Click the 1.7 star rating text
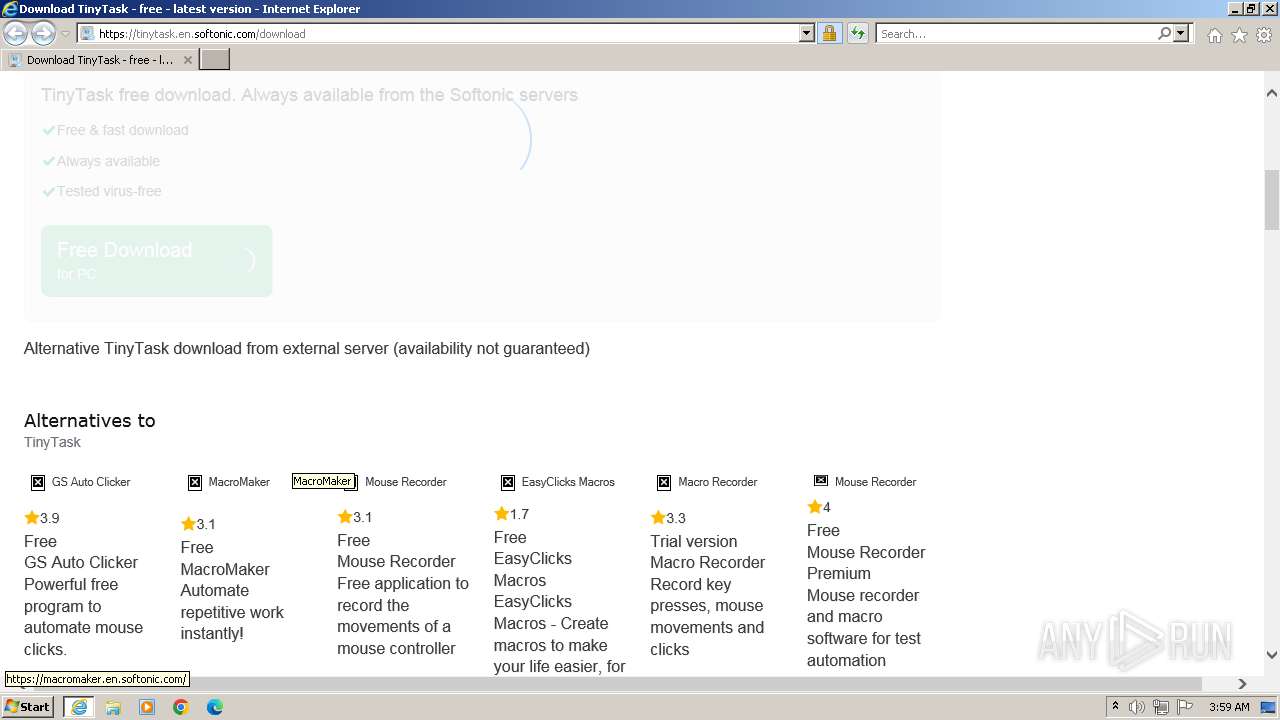 (519, 514)
